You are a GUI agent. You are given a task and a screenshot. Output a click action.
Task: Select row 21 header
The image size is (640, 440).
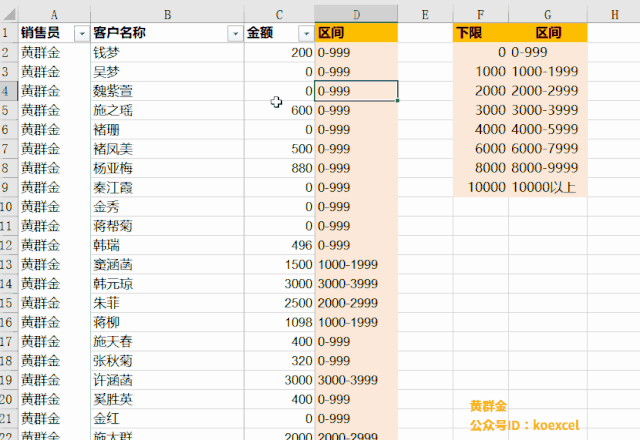9,419
